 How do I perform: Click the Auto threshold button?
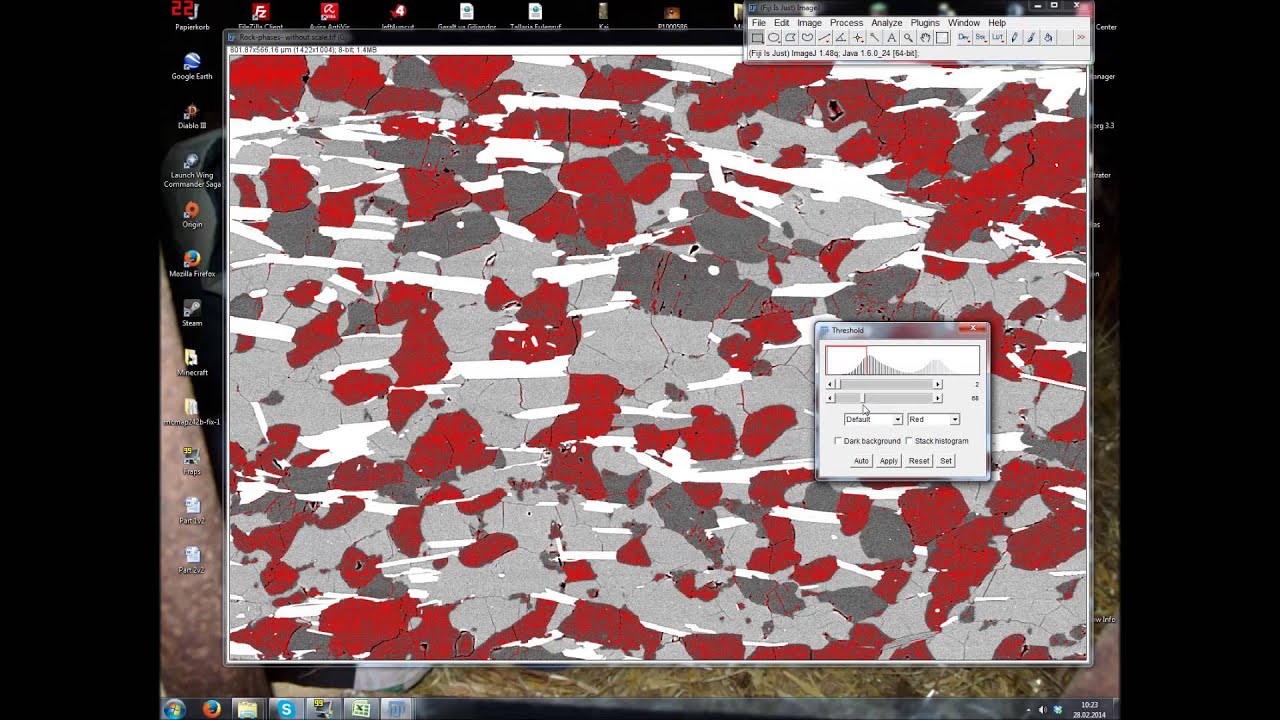(x=861, y=461)
